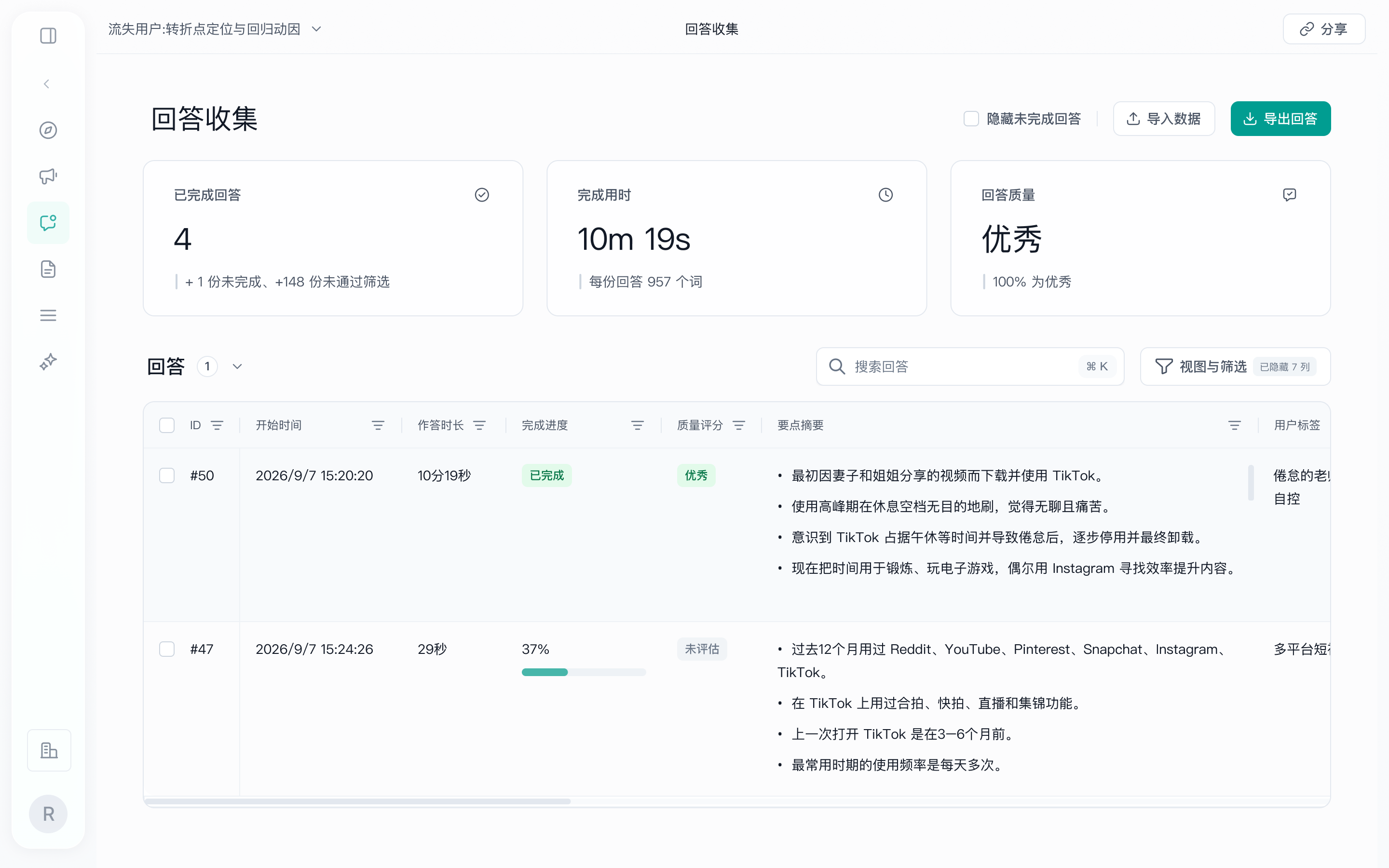Viewport: 1389px width, 868px height.
Task: Enable 隐藏未完成回答 checkbox
Action: pos(971,119)
